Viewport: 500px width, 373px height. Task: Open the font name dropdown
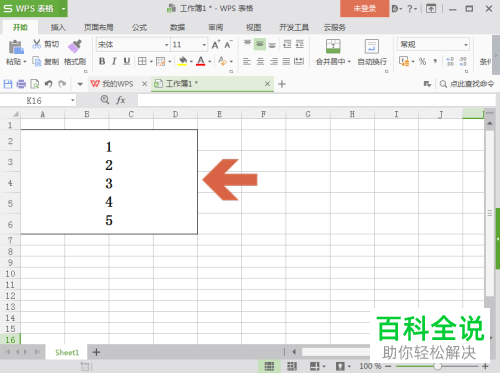[166, 45]
